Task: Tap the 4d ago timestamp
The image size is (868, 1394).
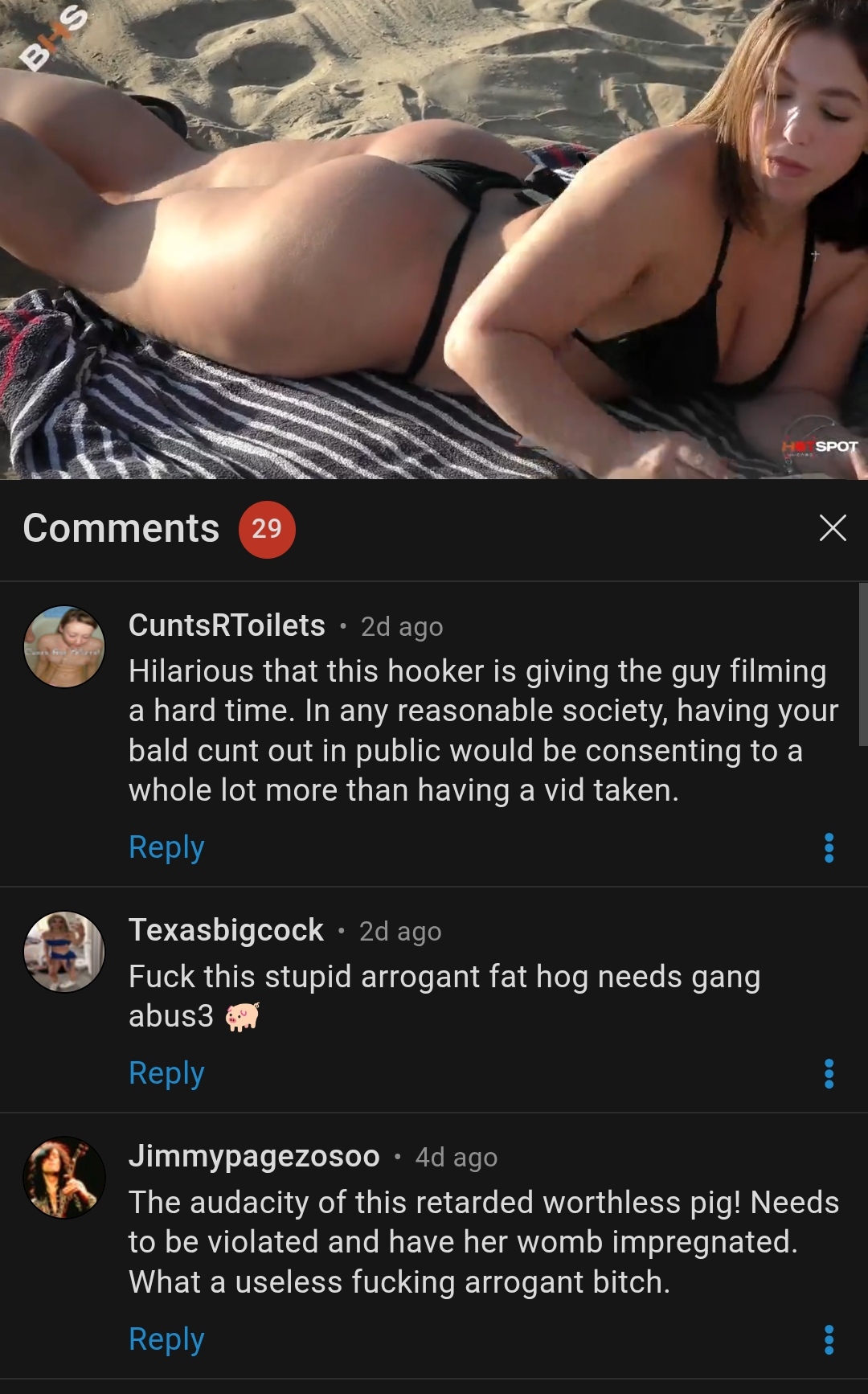Action: [x=457, y=1158]
